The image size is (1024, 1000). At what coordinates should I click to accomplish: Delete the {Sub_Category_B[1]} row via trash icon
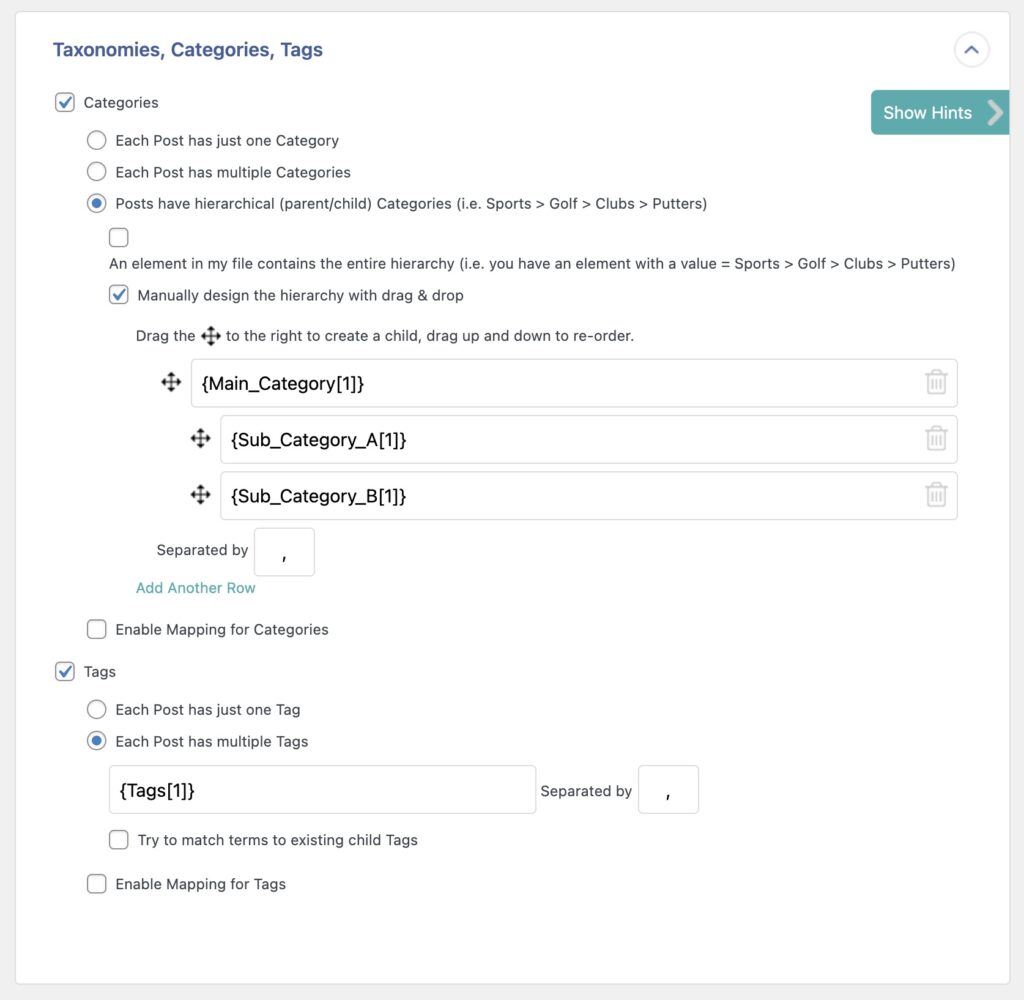click(936, 495)
